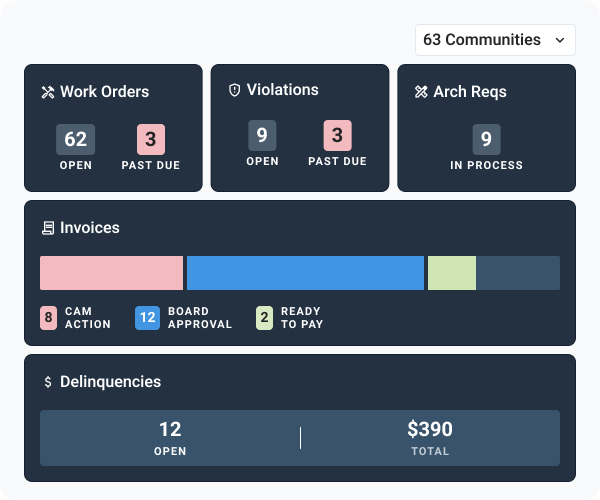
Task: Select the 3 past due work orders badge
Action: click(x=151, y=139)
